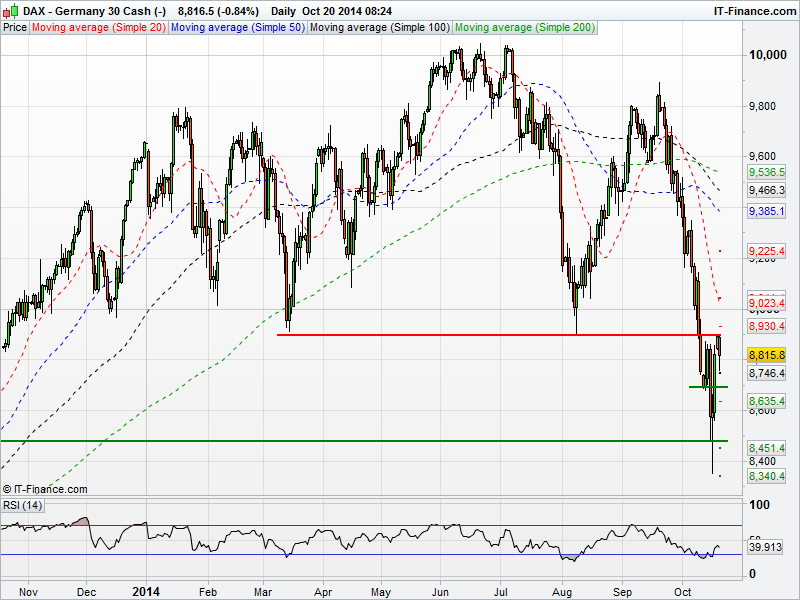Click the 2014 label on time axis
The width and height of the screenshot is (800, 600).
tap(146, 592)
